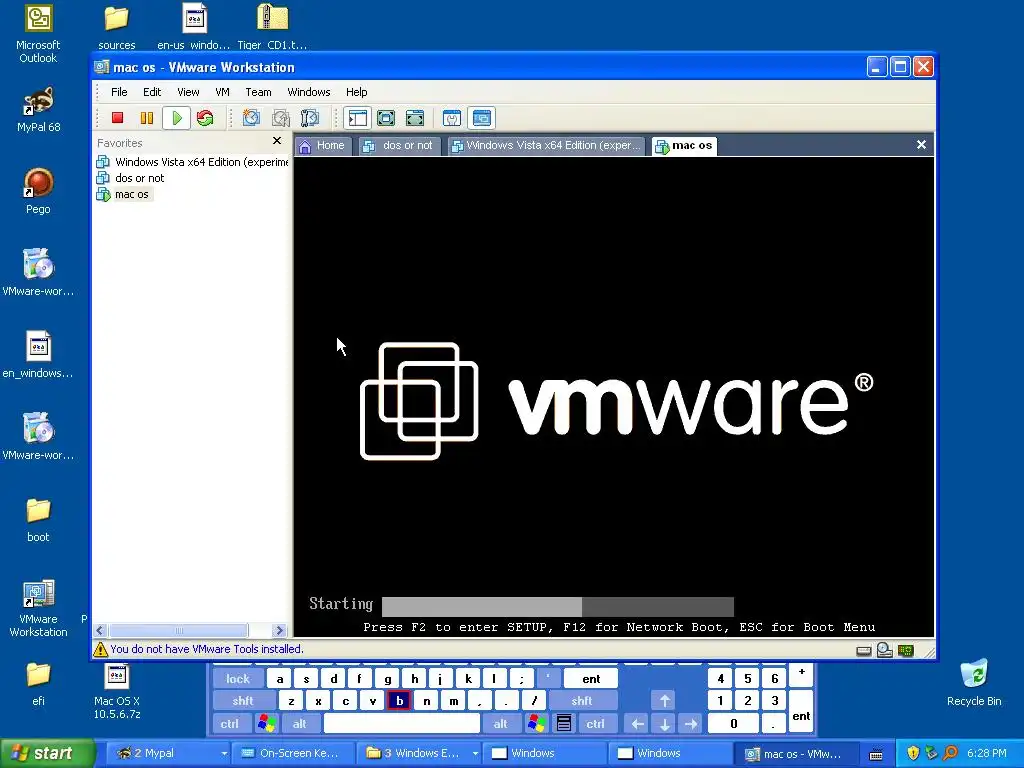Select mac os in Favorites list
Viewport: 1024px width, 768px height.
[x=123, y=195]
